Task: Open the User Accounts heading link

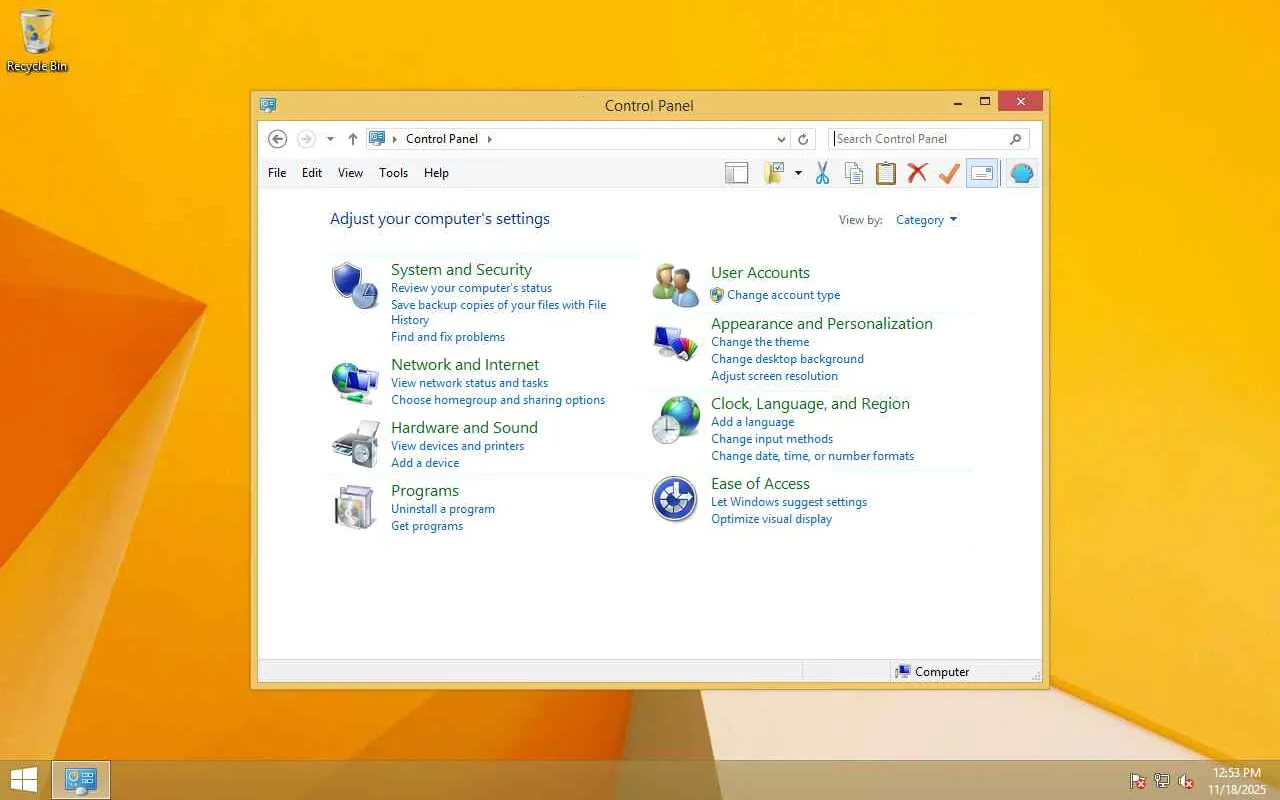Action: point(760,273)
